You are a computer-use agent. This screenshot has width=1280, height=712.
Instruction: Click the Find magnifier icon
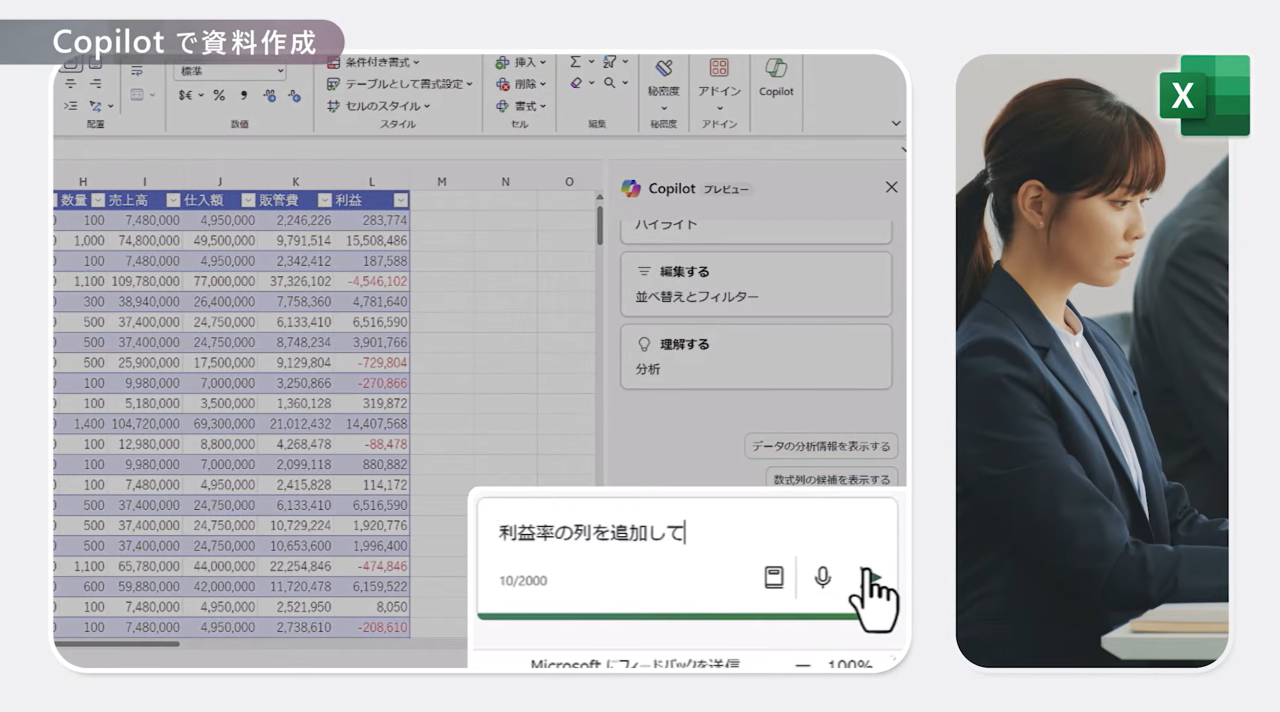tap(609, 84)
